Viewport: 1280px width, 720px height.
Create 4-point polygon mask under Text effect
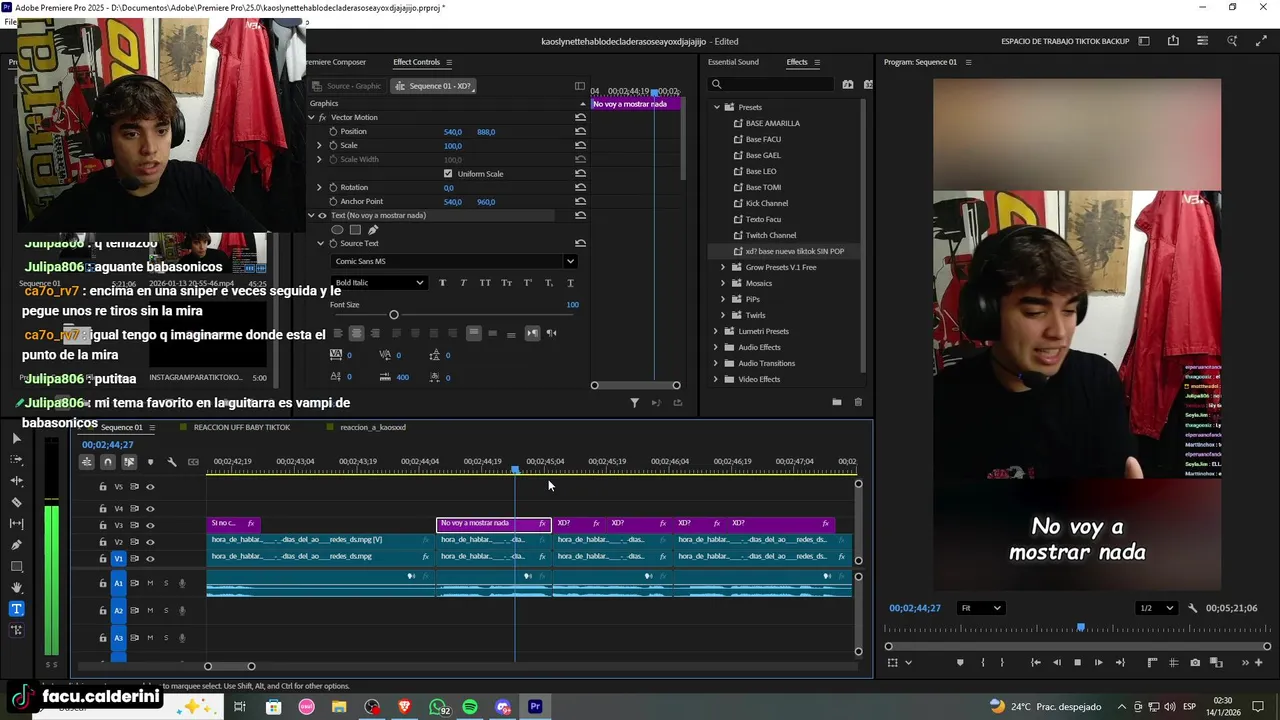pyautogui.click(x=355, y=230)
